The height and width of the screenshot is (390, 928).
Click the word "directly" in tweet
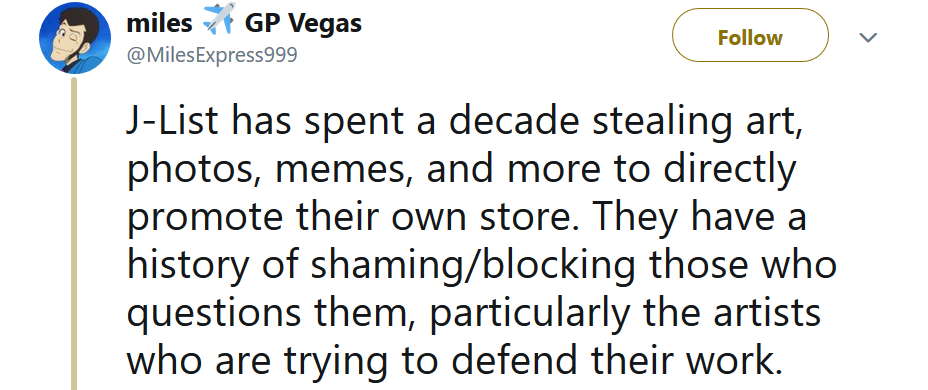coord(730,169)
